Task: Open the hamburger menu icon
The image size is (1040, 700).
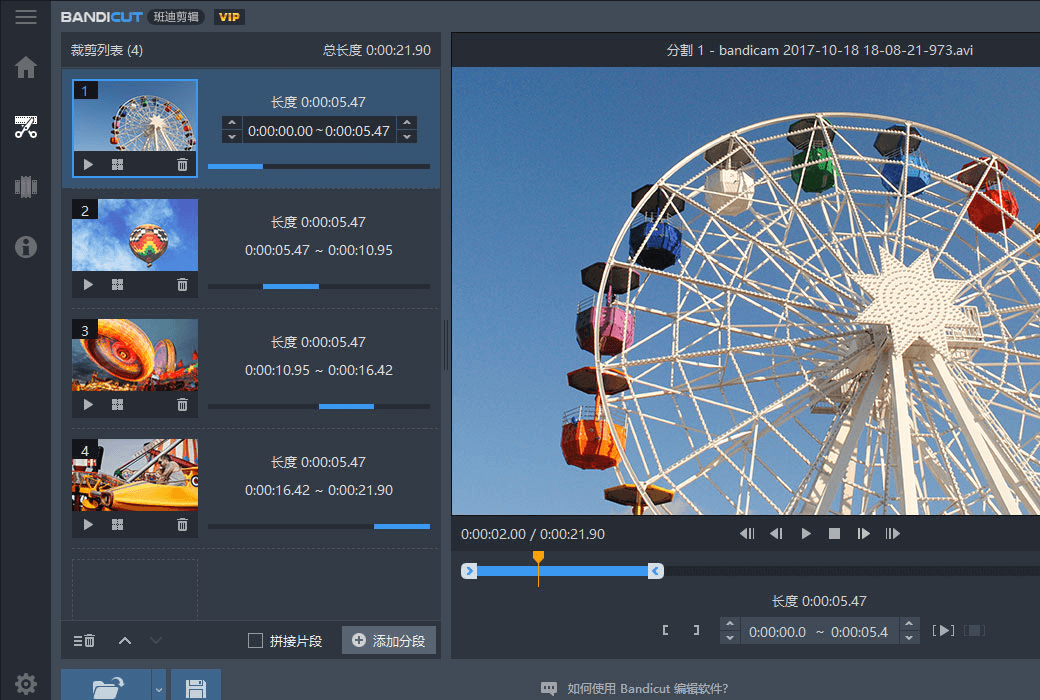Action: (26, 17)
